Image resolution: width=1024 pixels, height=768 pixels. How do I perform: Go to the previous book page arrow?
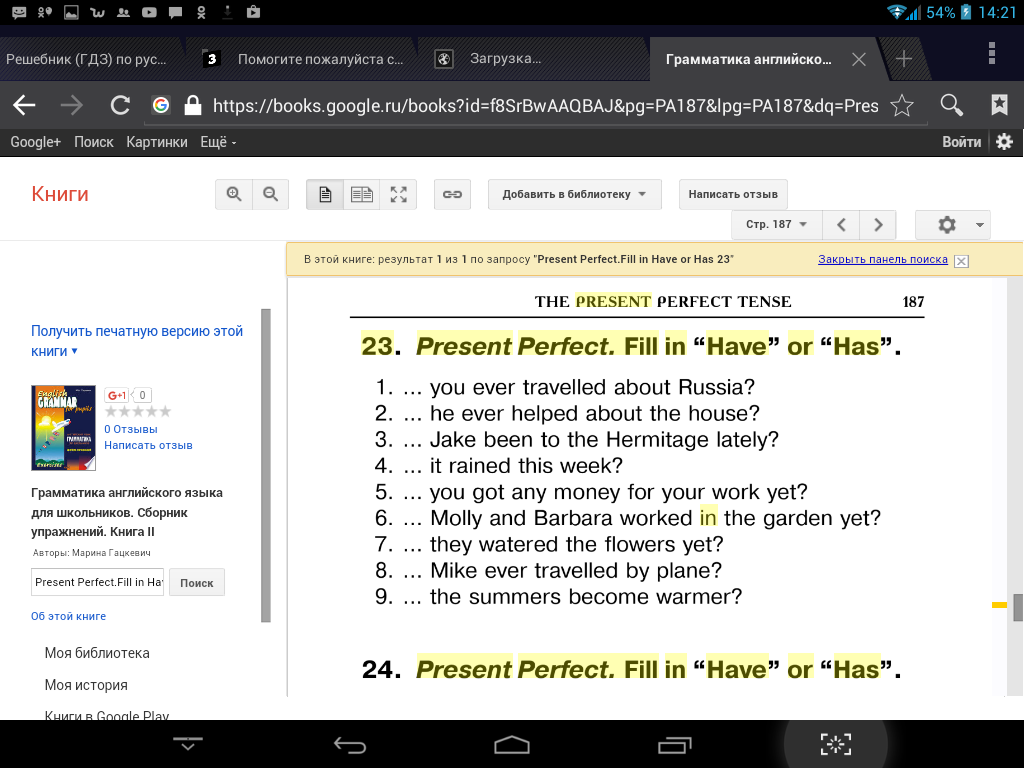click(x=842, y=225)
